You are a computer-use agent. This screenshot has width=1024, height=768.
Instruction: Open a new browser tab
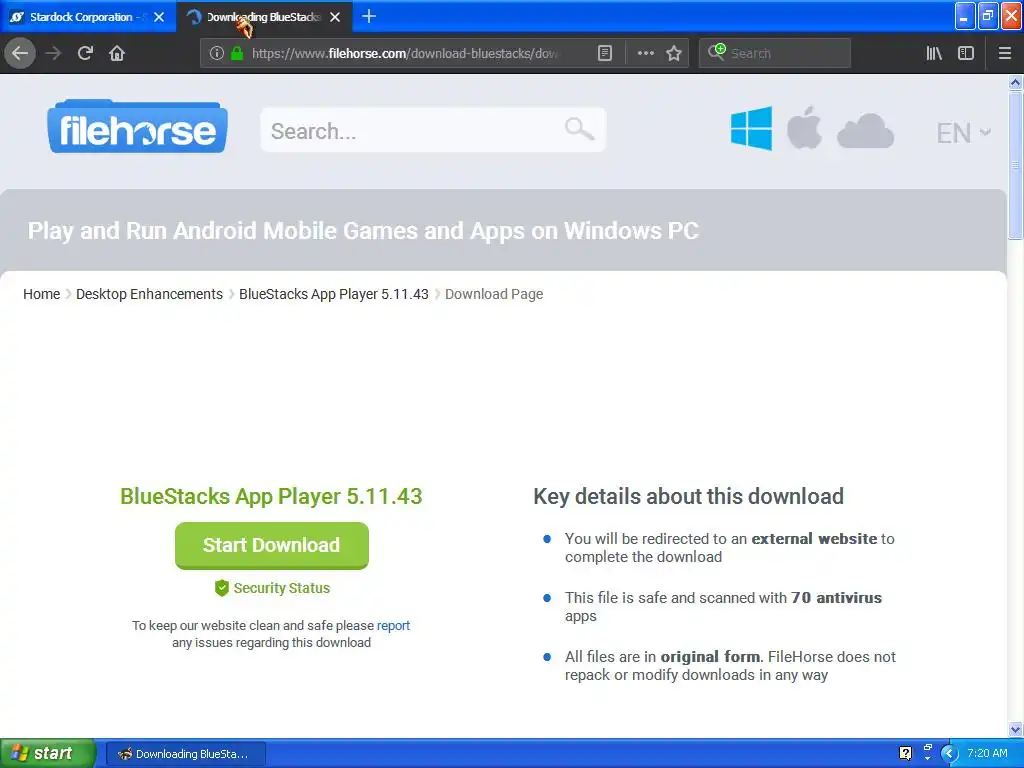coord(368,16)
